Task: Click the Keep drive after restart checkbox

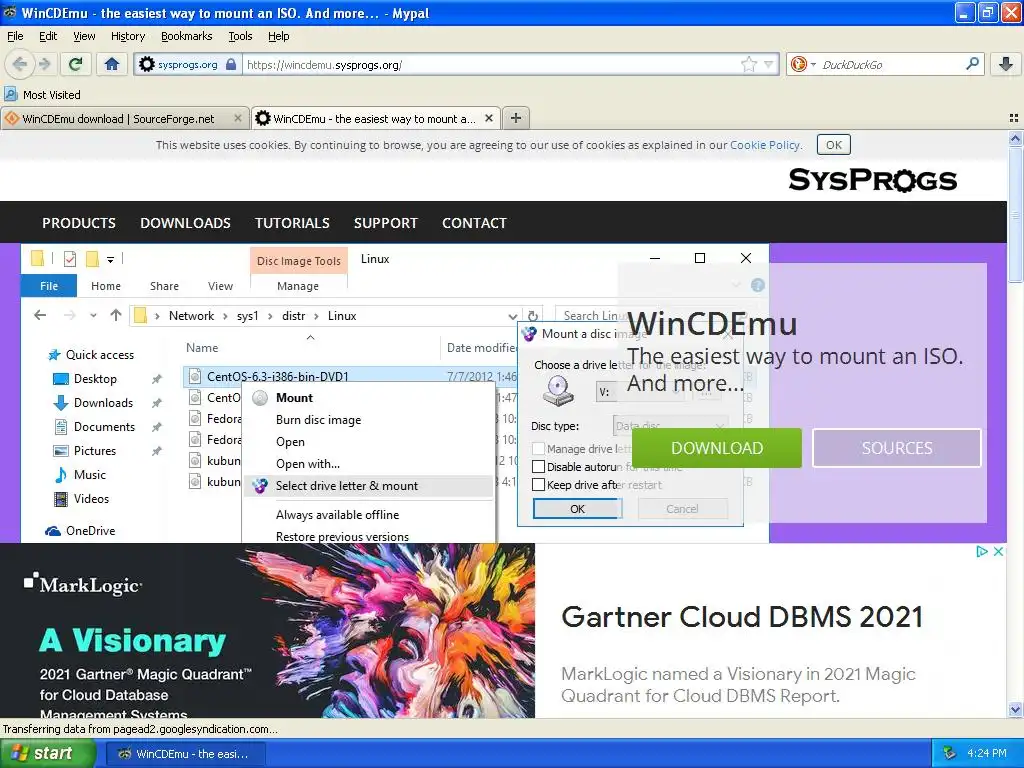Action: [538, 485]
